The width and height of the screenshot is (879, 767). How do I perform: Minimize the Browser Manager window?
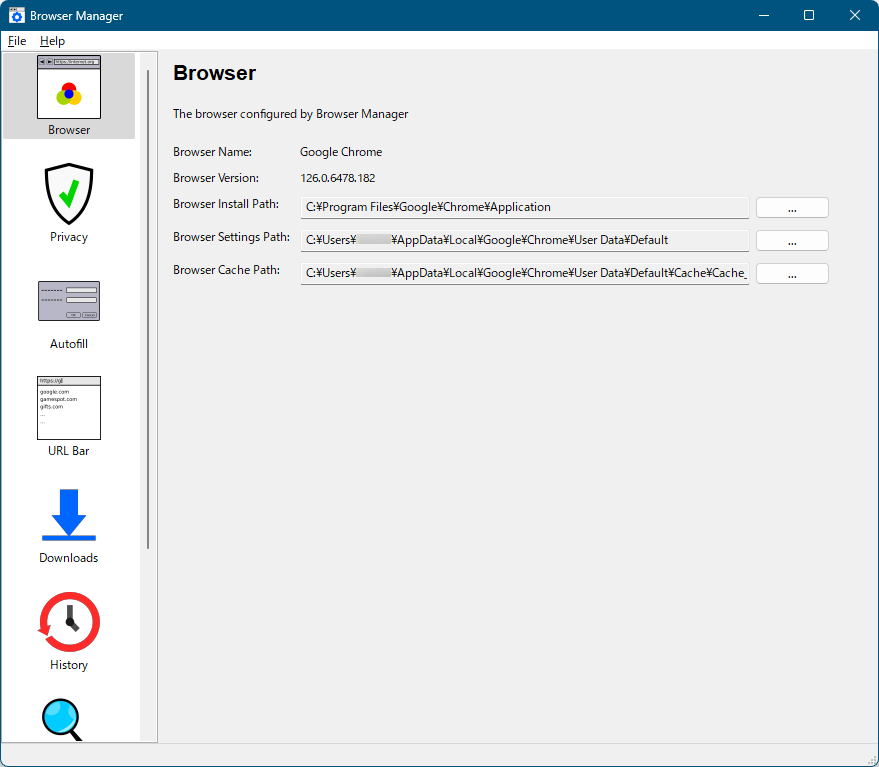pos(764,15)
